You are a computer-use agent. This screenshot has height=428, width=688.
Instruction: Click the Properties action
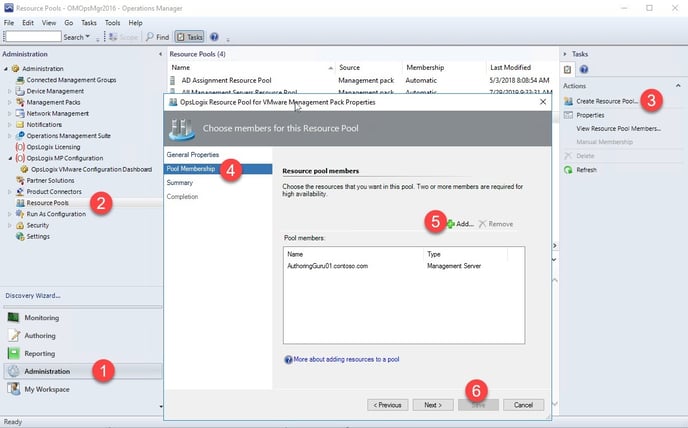590,115
